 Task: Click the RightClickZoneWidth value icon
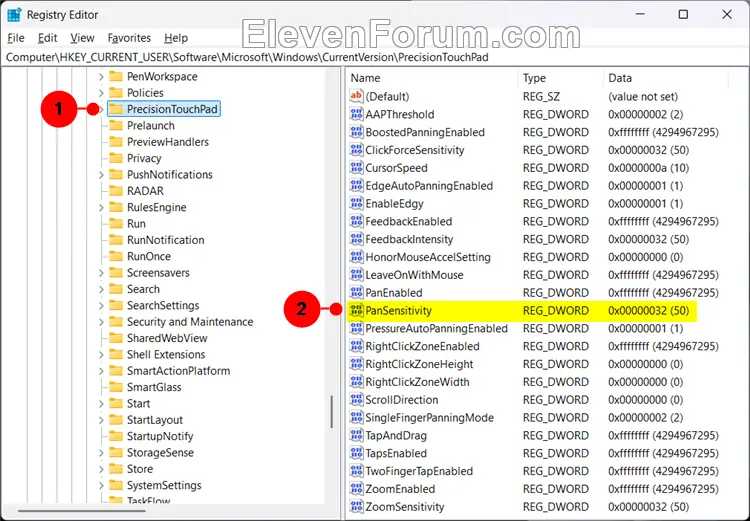point(356,382)
